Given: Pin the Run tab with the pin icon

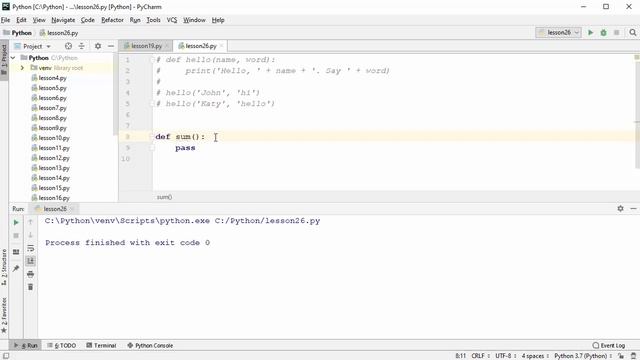Looking at the screenshot, I should click(x=16, y=268).
